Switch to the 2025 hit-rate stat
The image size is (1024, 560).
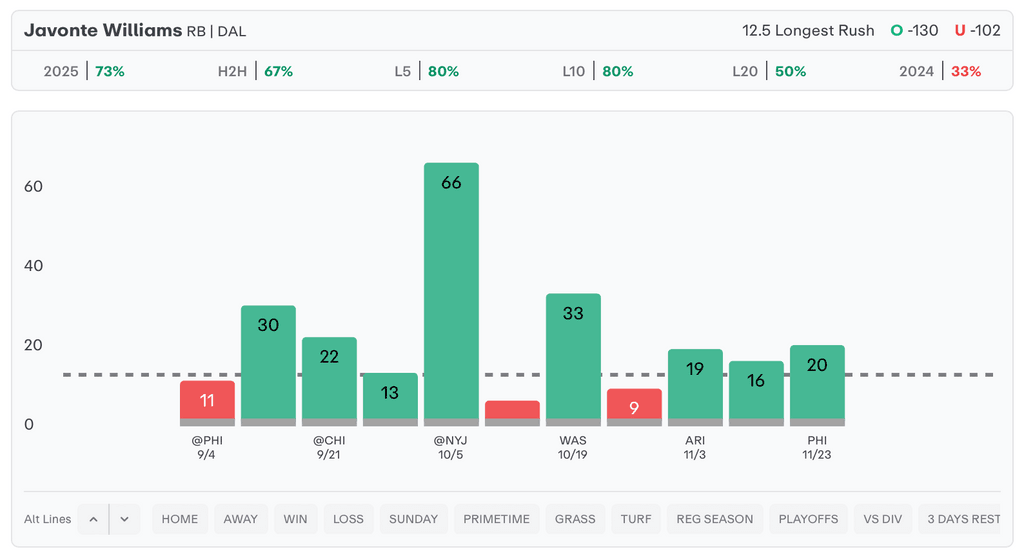click(84, 71)
